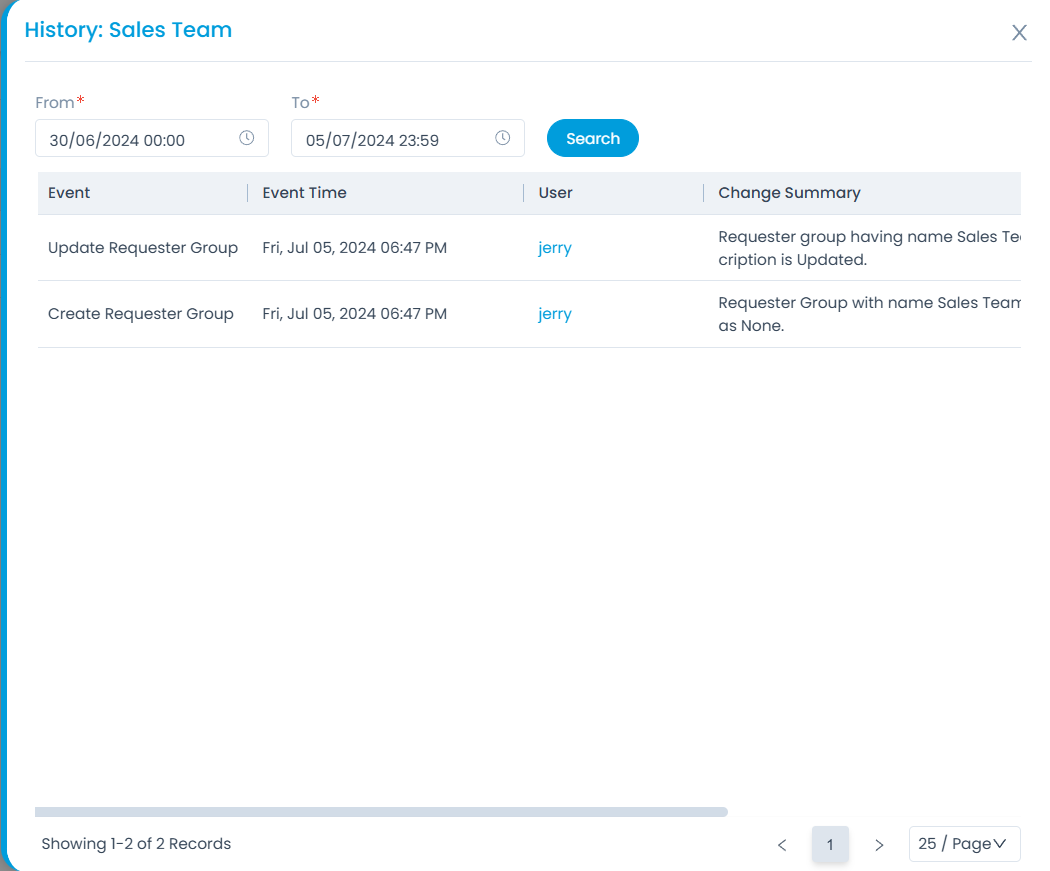Click the Event column header
Image resolution: width=1050 pixels, height=871 pixels.
[70, 193]
